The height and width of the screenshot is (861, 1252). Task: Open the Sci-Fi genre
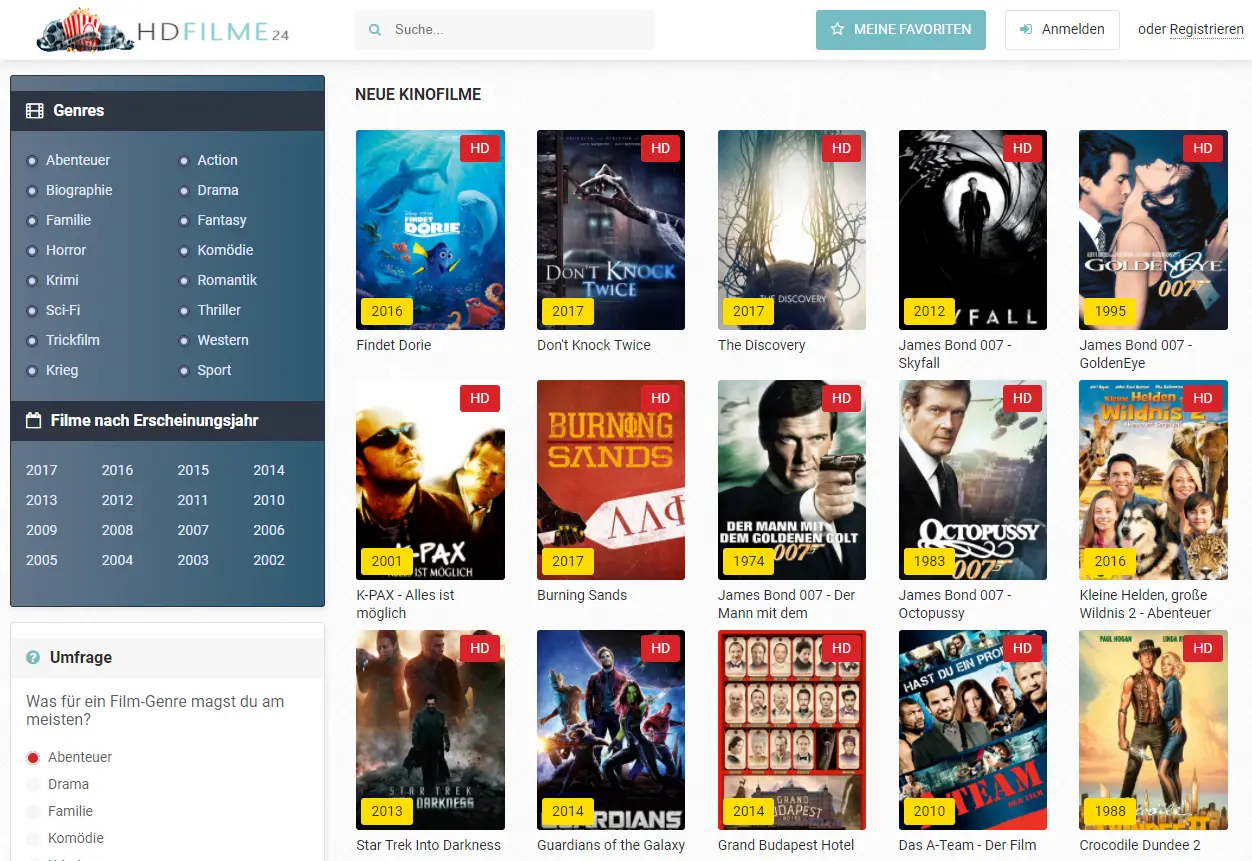(x=63, y=310)
